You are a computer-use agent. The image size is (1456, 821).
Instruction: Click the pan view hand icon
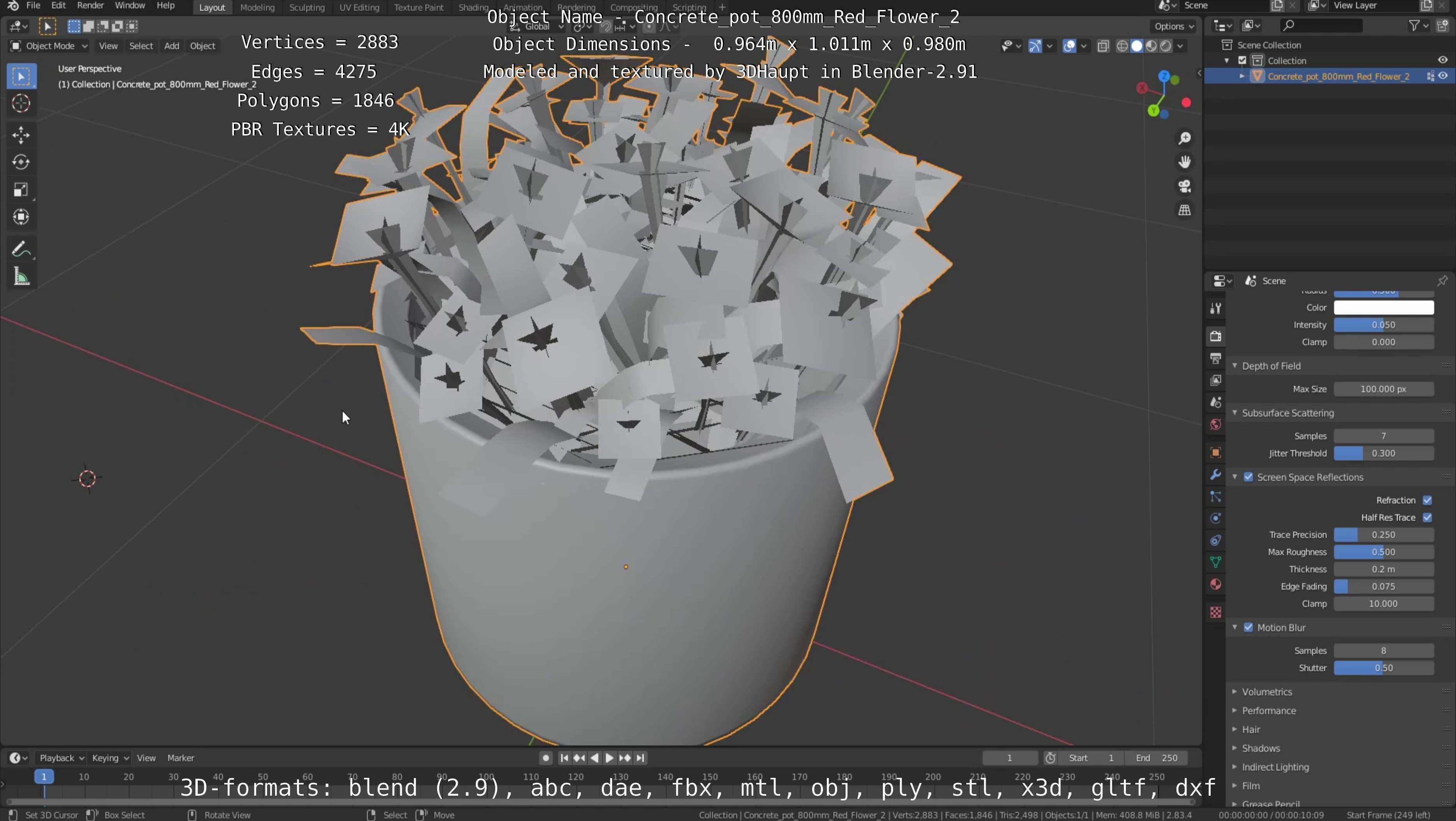tap(1184, 162)
